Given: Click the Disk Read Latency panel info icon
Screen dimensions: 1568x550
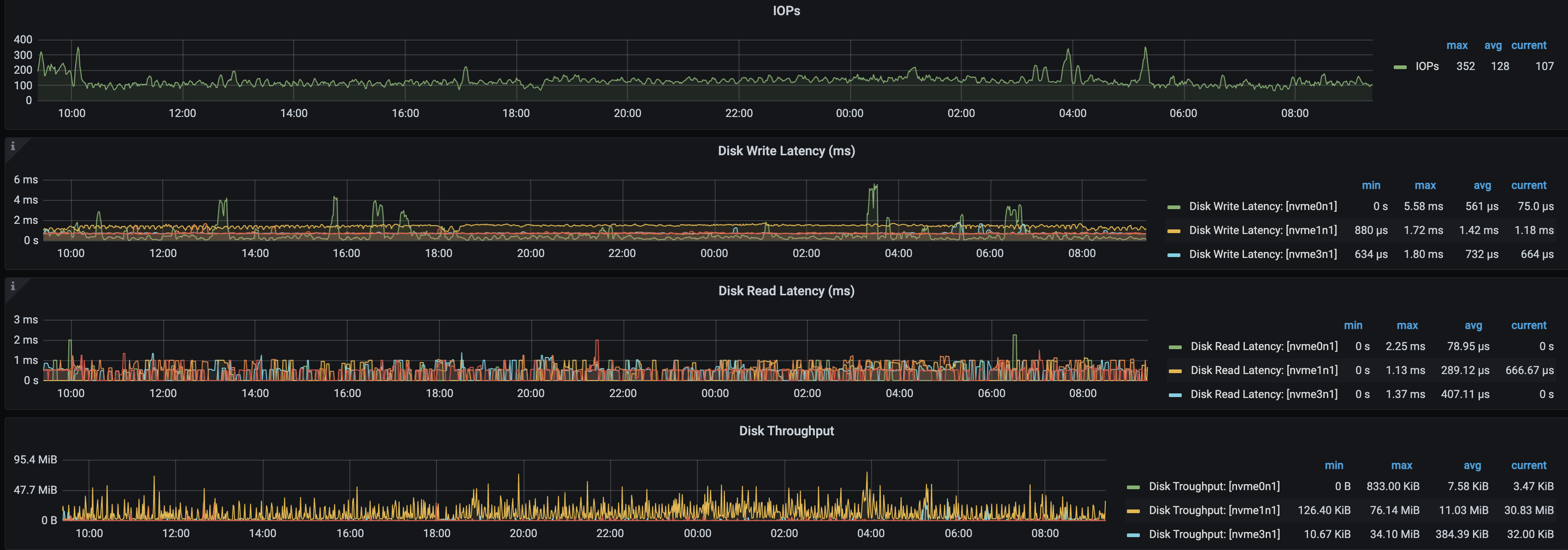Looking at the screenshot, I should pos(13,286).
